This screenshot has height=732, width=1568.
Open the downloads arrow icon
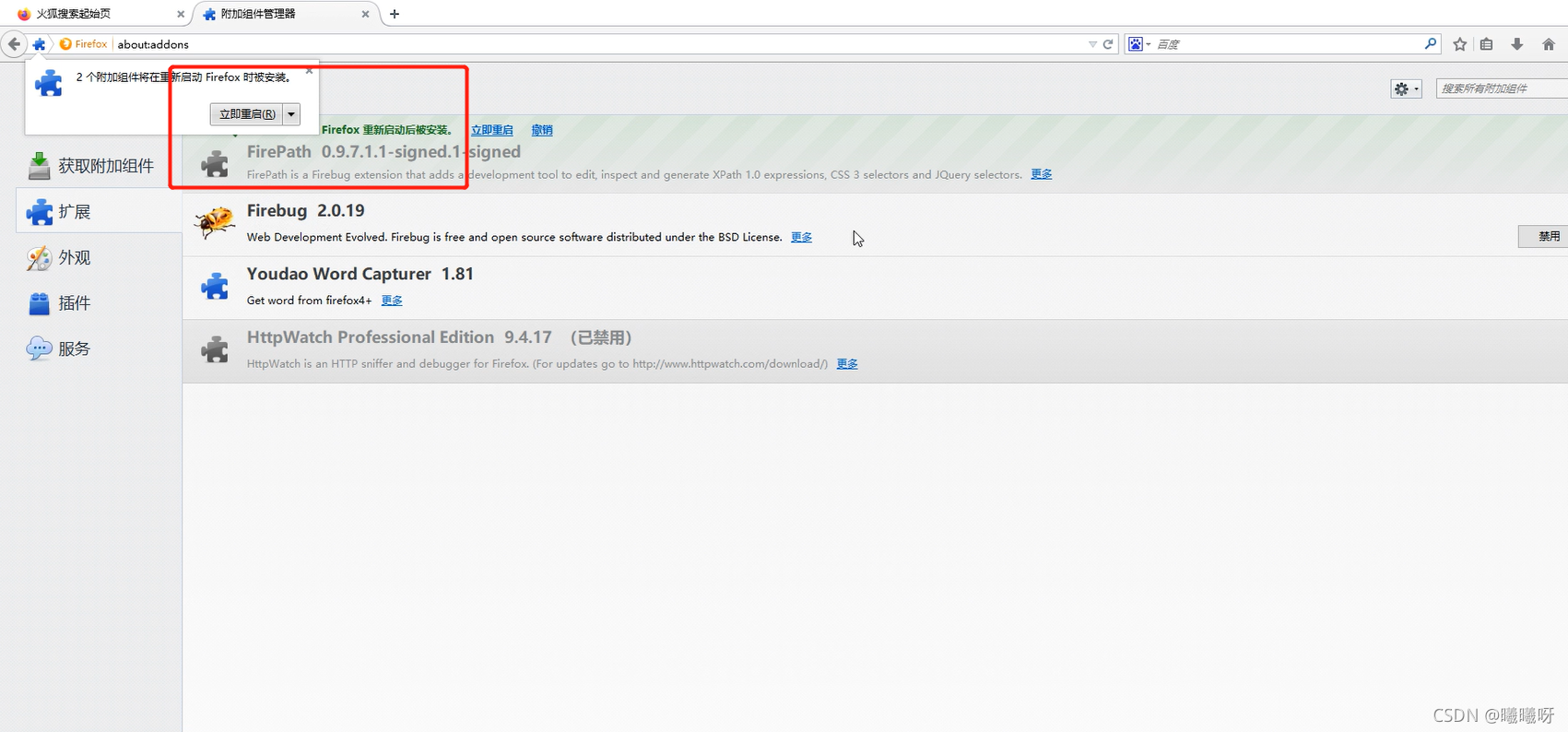[1517, 44]
